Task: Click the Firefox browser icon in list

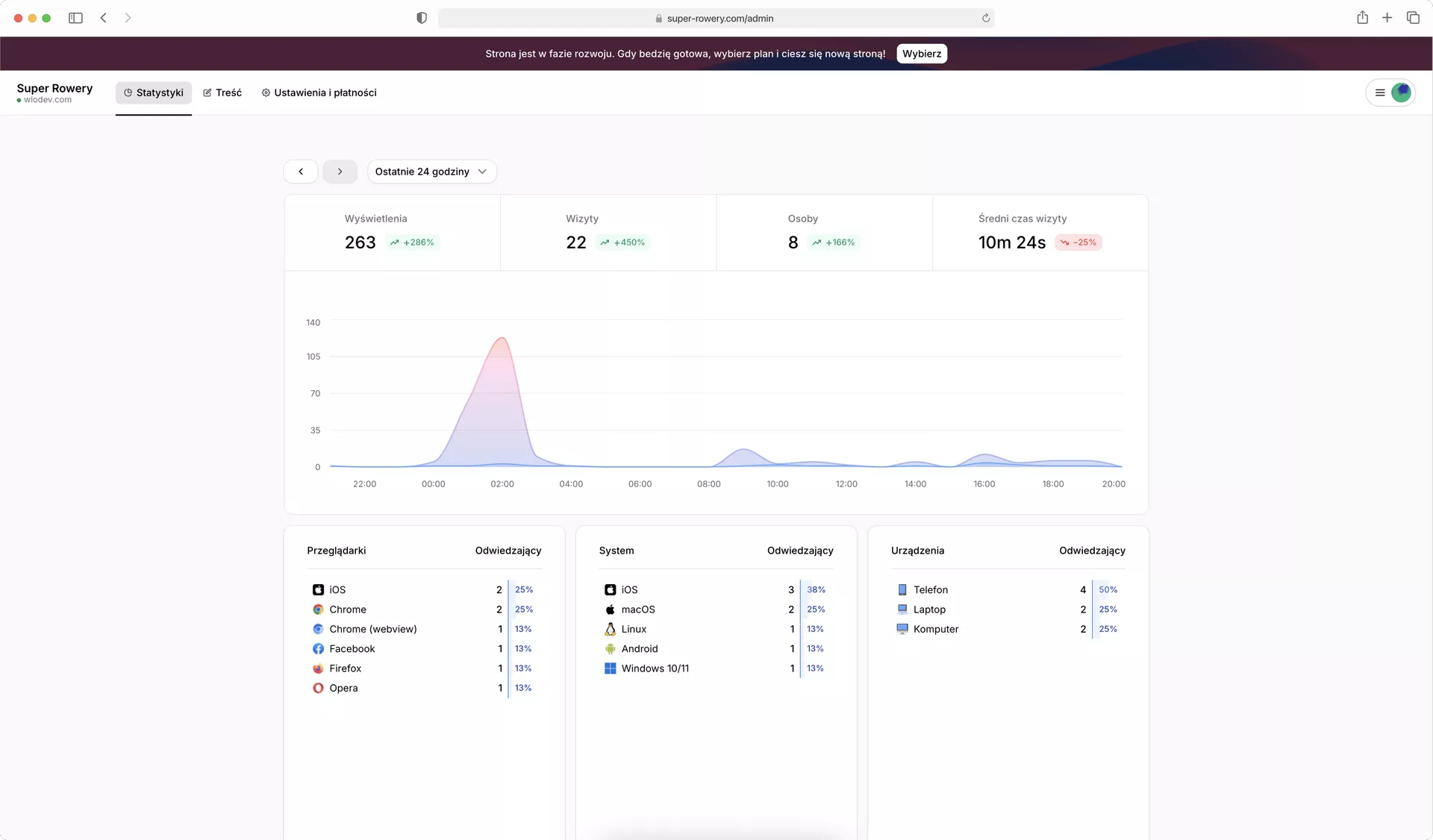Action: [x=318, y=668]
